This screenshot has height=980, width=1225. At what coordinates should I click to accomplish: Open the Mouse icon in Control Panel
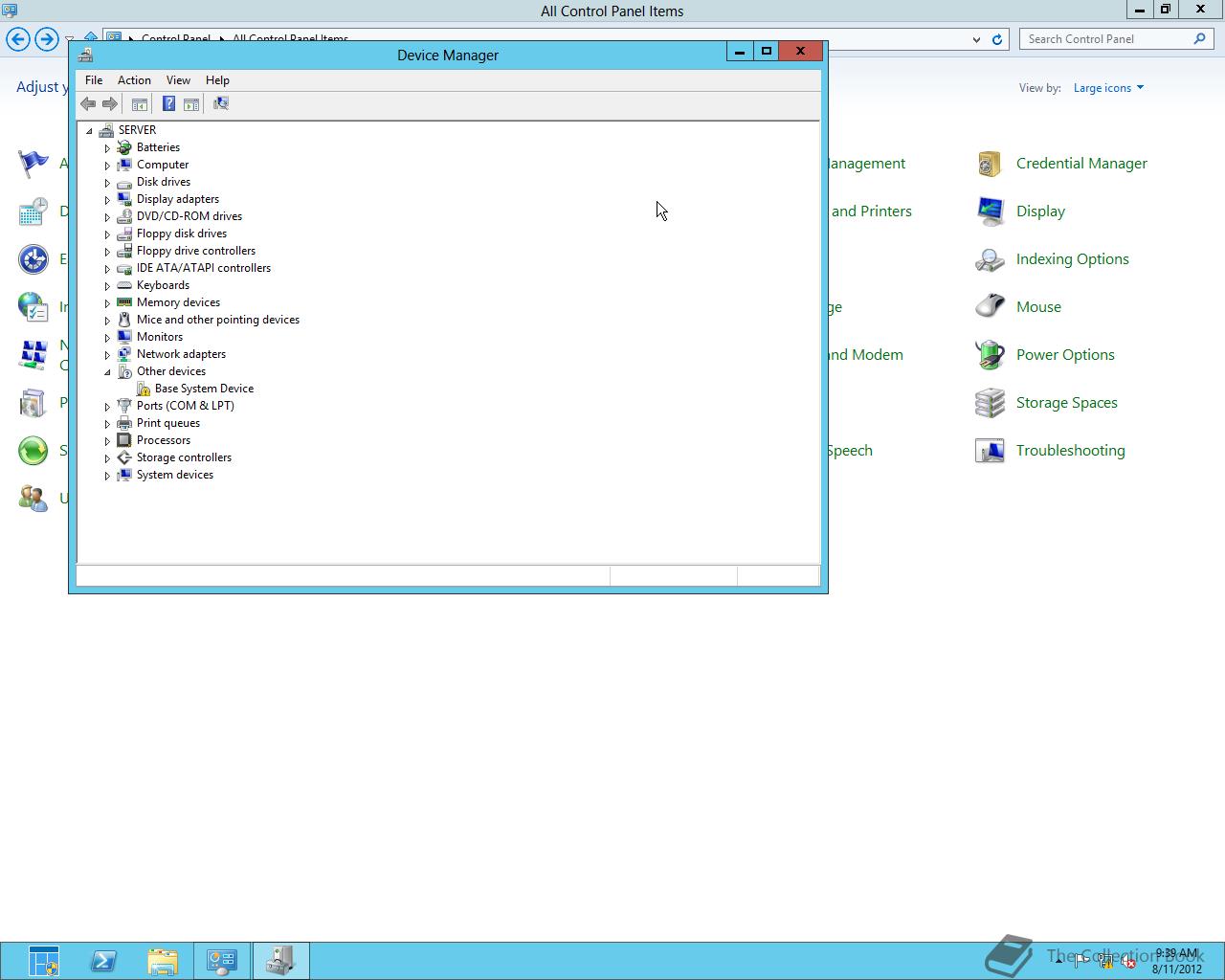990,307
